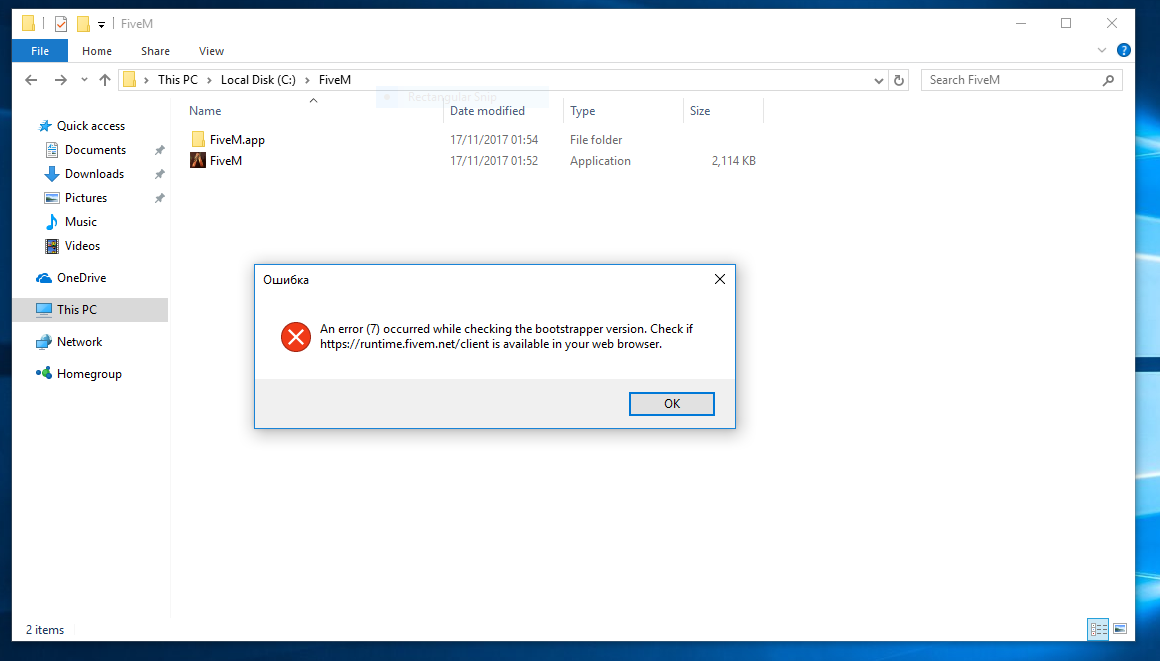Open the File ribbon tab
Image resolution: width=1160 pixels, height=661 pixels.
[x=40, y=51]
